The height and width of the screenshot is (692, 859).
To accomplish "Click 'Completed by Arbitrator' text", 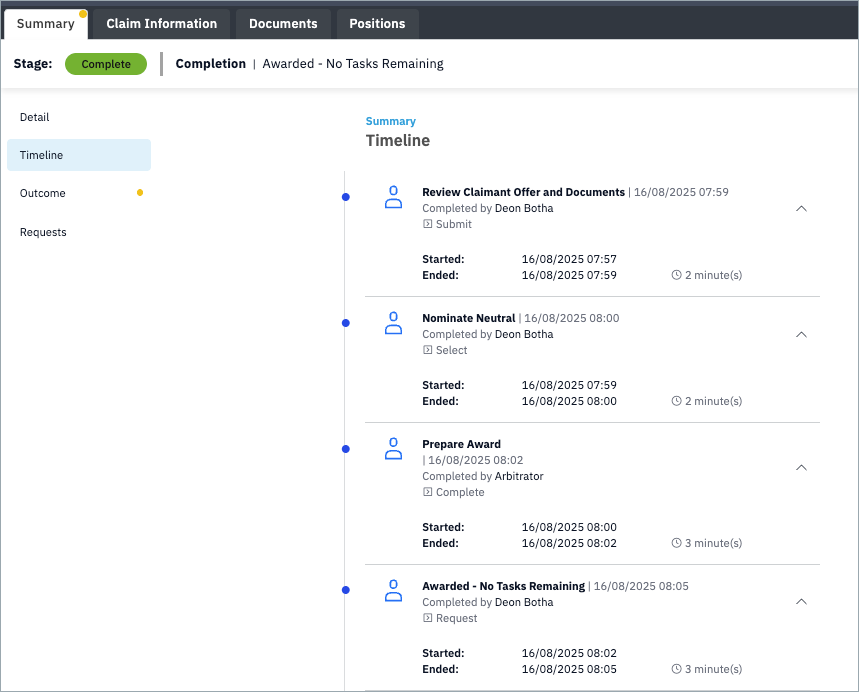I will (x=483, y=476).
